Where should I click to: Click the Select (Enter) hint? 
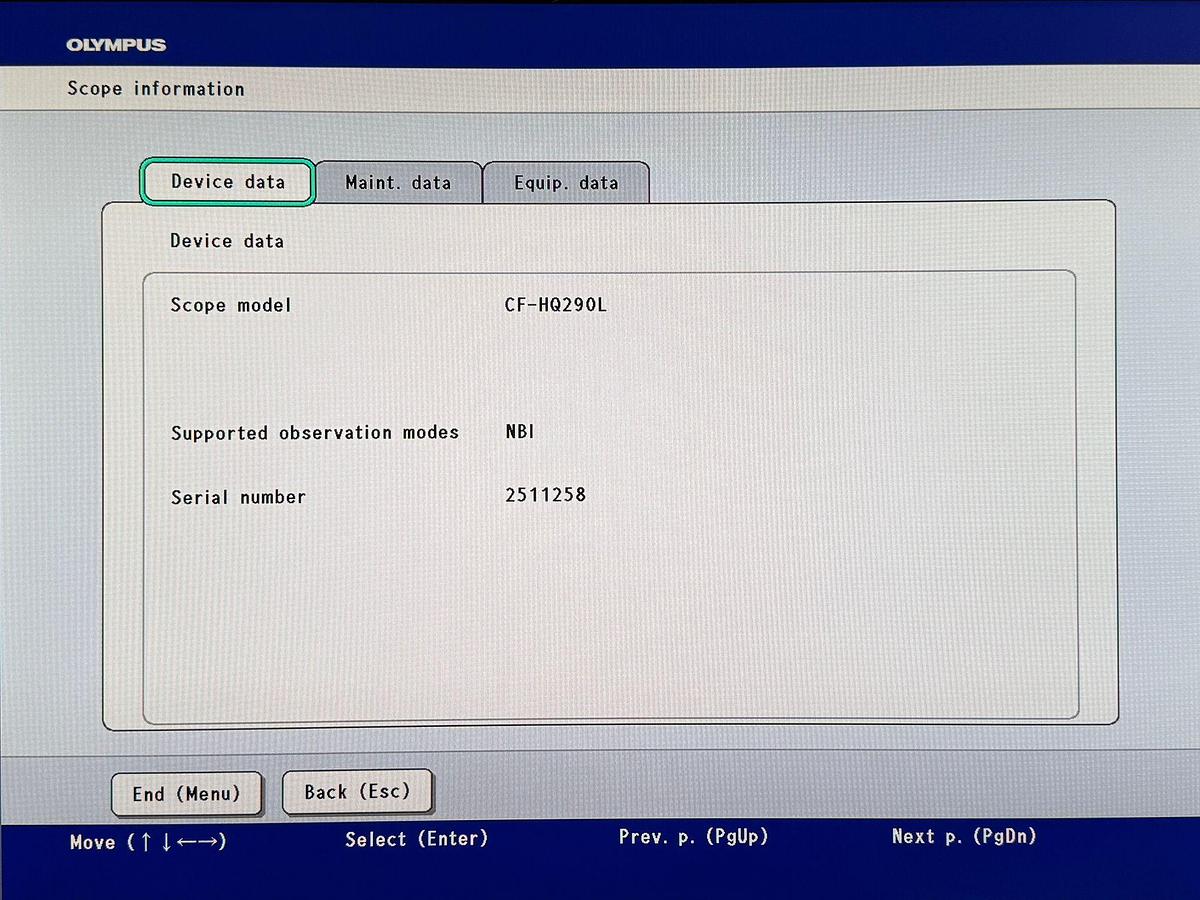(416, 839)
